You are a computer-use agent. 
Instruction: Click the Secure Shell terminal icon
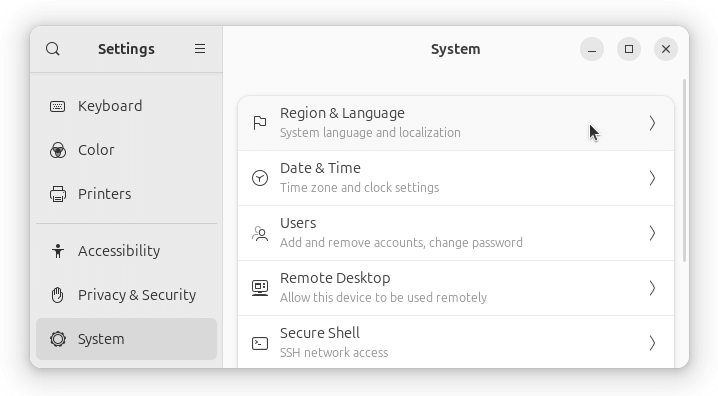(260, 343)
